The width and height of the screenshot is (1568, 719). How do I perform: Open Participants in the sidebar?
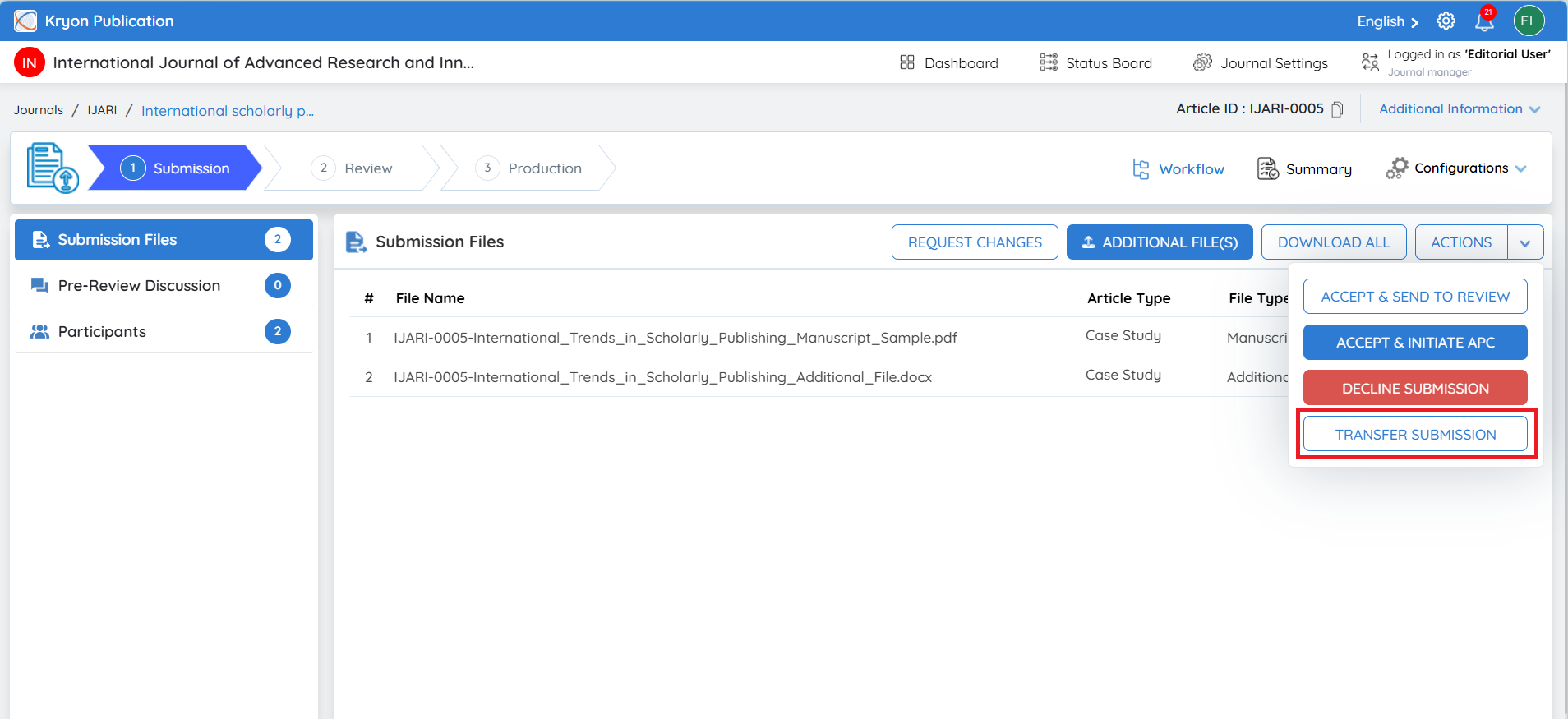click(x=164, y=332)
